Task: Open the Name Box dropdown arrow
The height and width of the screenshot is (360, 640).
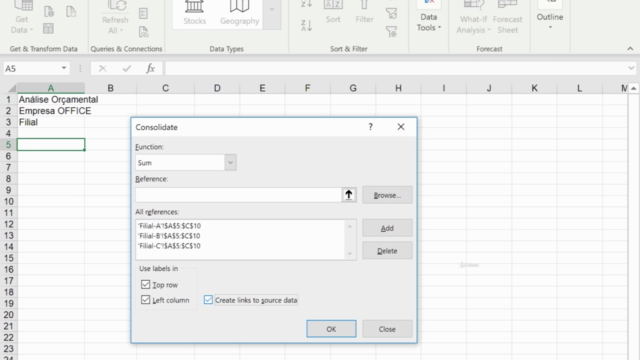Action: 64,68
